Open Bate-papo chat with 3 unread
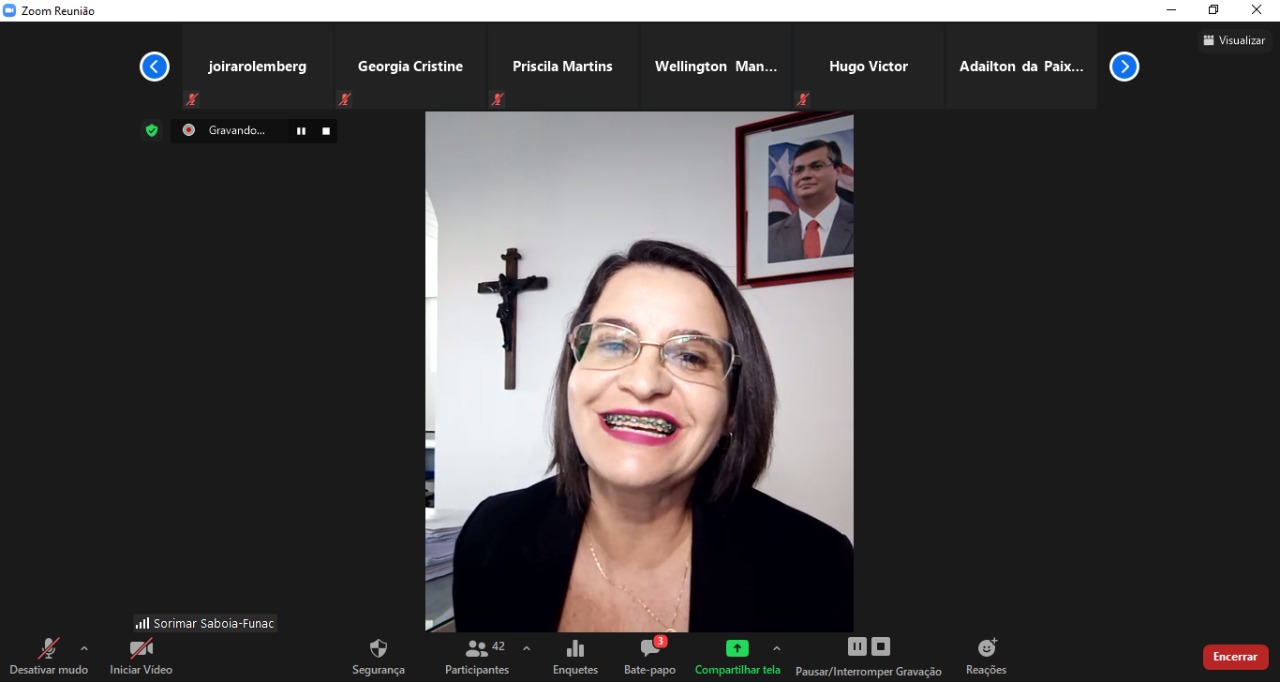Image resolution: width=1280 pixels, height=682 pixels. 650,649
